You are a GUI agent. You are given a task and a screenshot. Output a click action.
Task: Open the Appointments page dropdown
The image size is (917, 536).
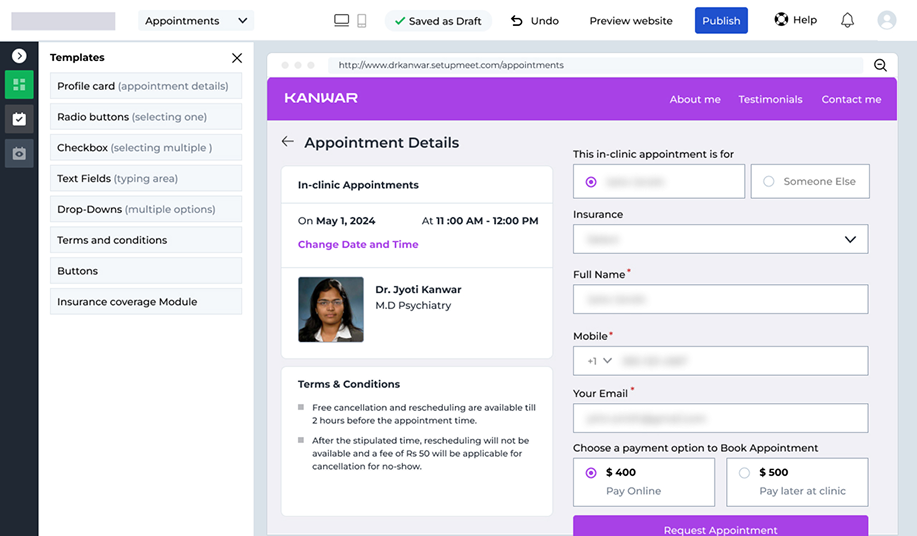click(196, 20)
